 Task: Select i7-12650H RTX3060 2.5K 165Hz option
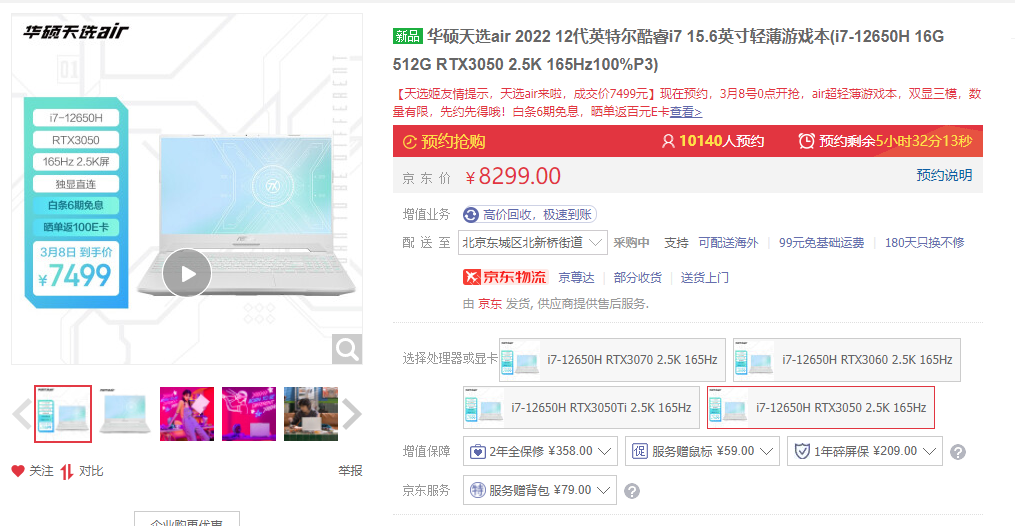coord(847,360)
